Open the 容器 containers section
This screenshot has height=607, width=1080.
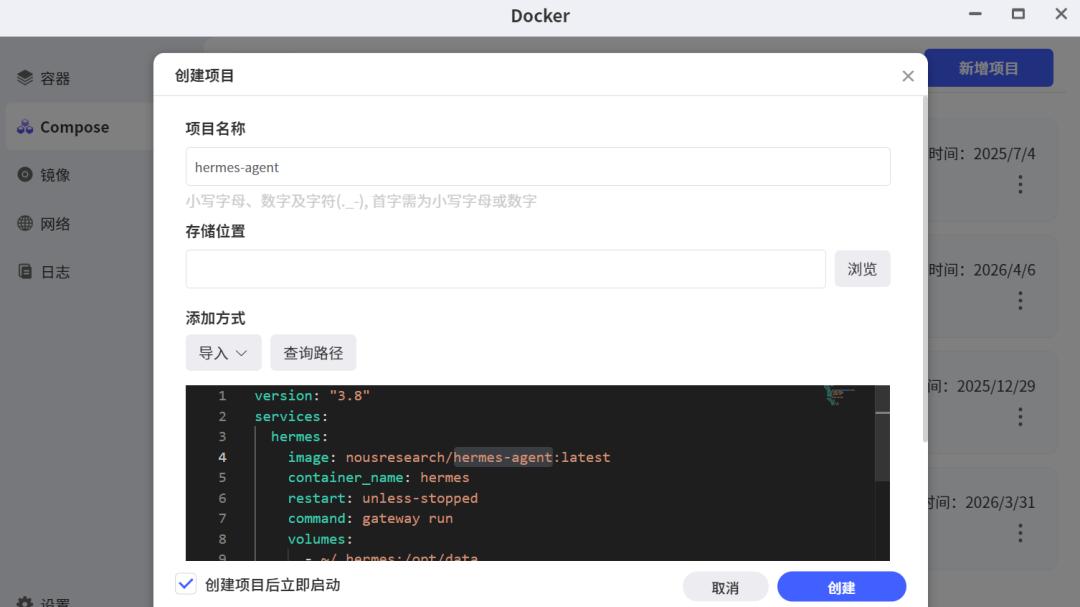[x=55, y=79]
